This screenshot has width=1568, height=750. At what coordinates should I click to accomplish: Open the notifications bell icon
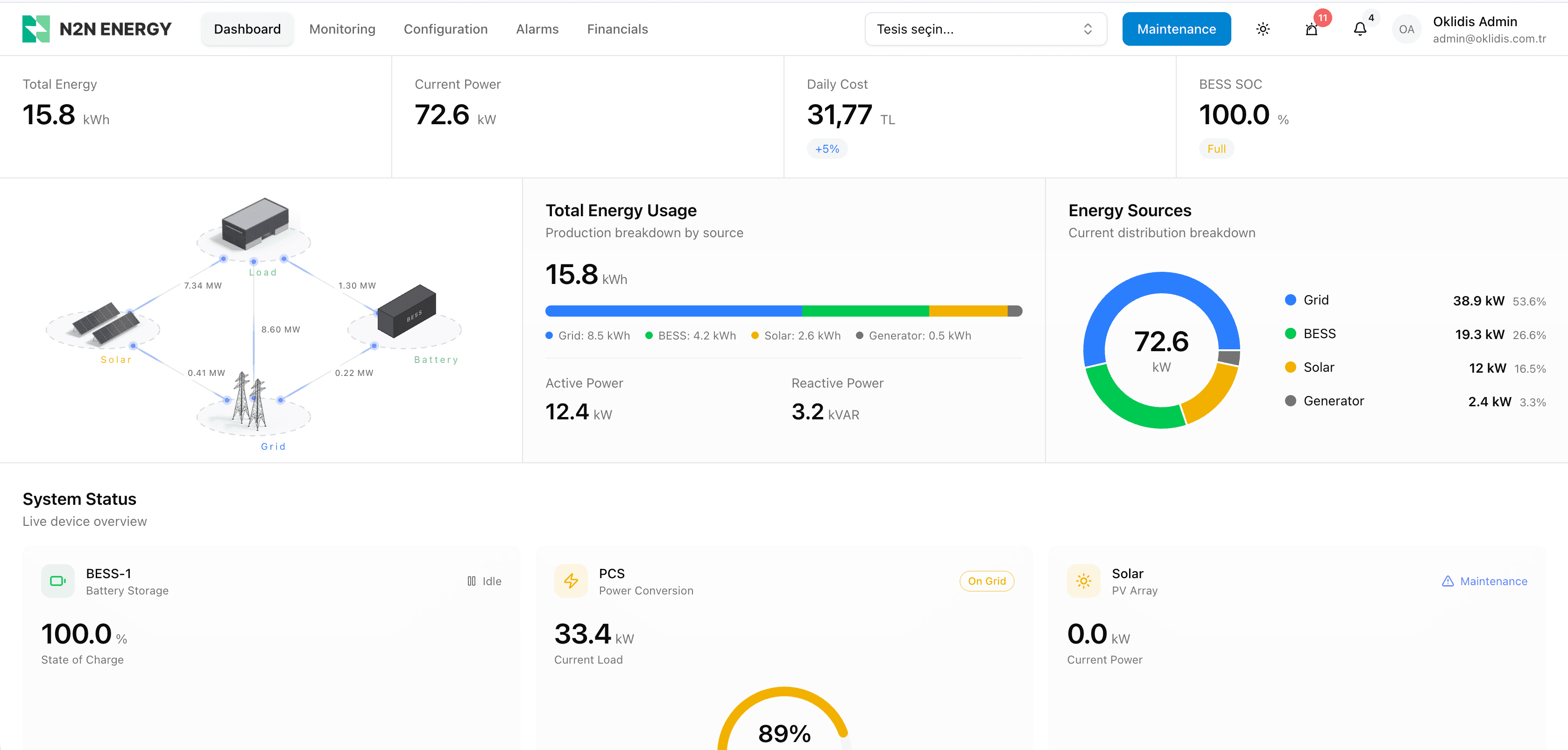pos(1360,28)
